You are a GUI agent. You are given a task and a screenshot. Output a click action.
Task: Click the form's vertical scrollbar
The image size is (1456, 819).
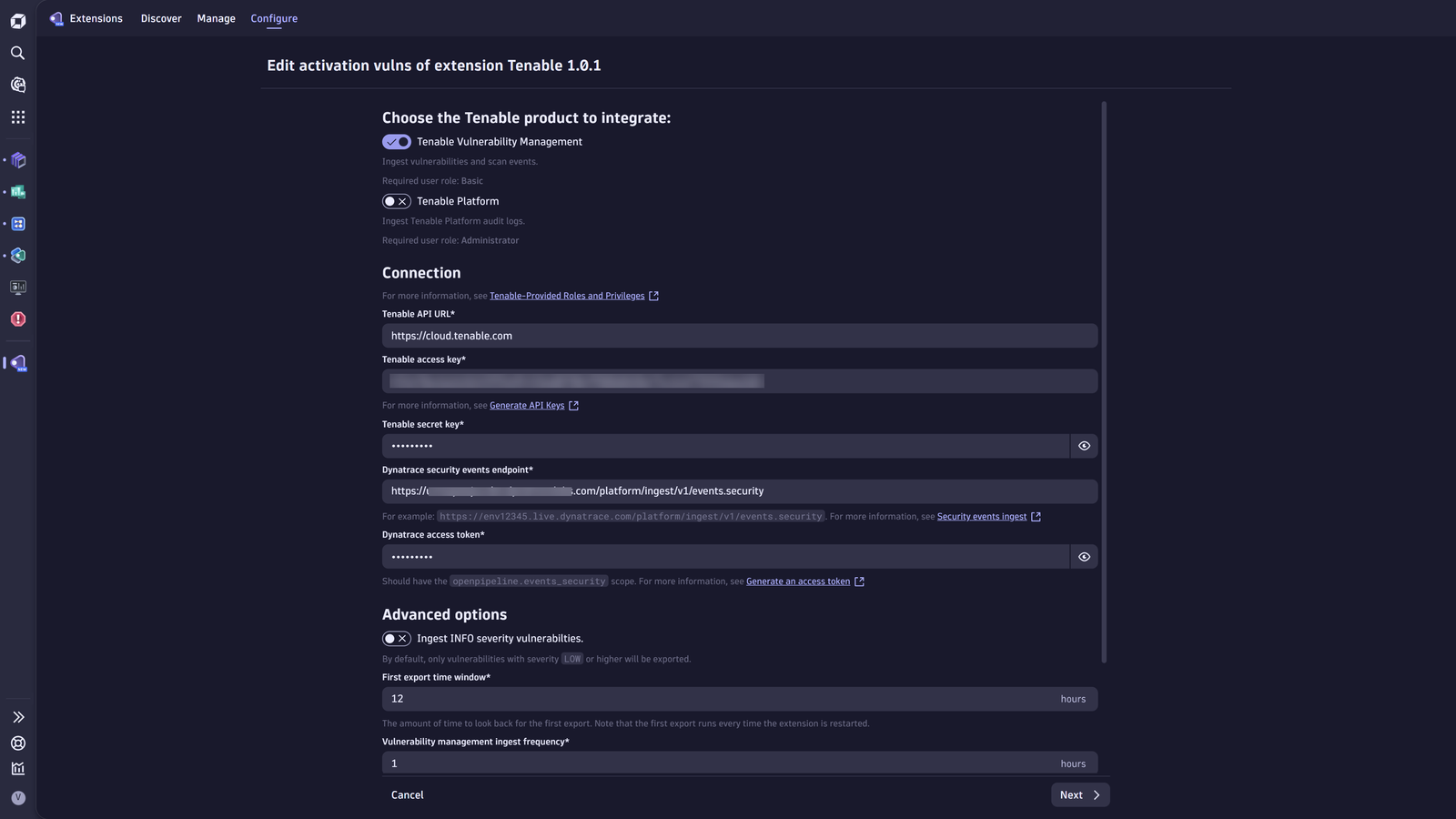pos(1104,382)
